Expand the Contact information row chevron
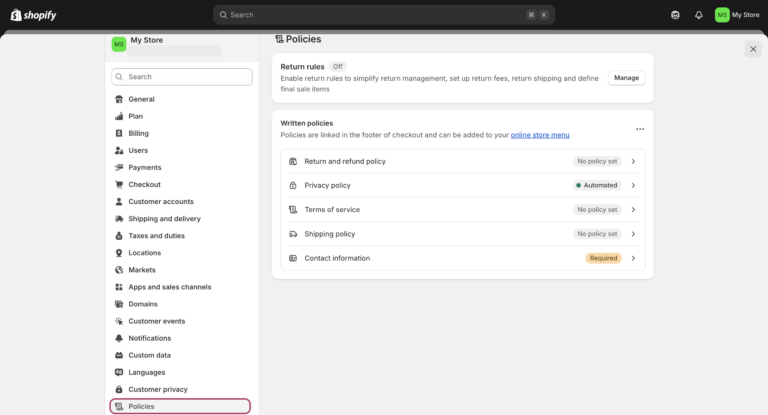 pos(633,258)
